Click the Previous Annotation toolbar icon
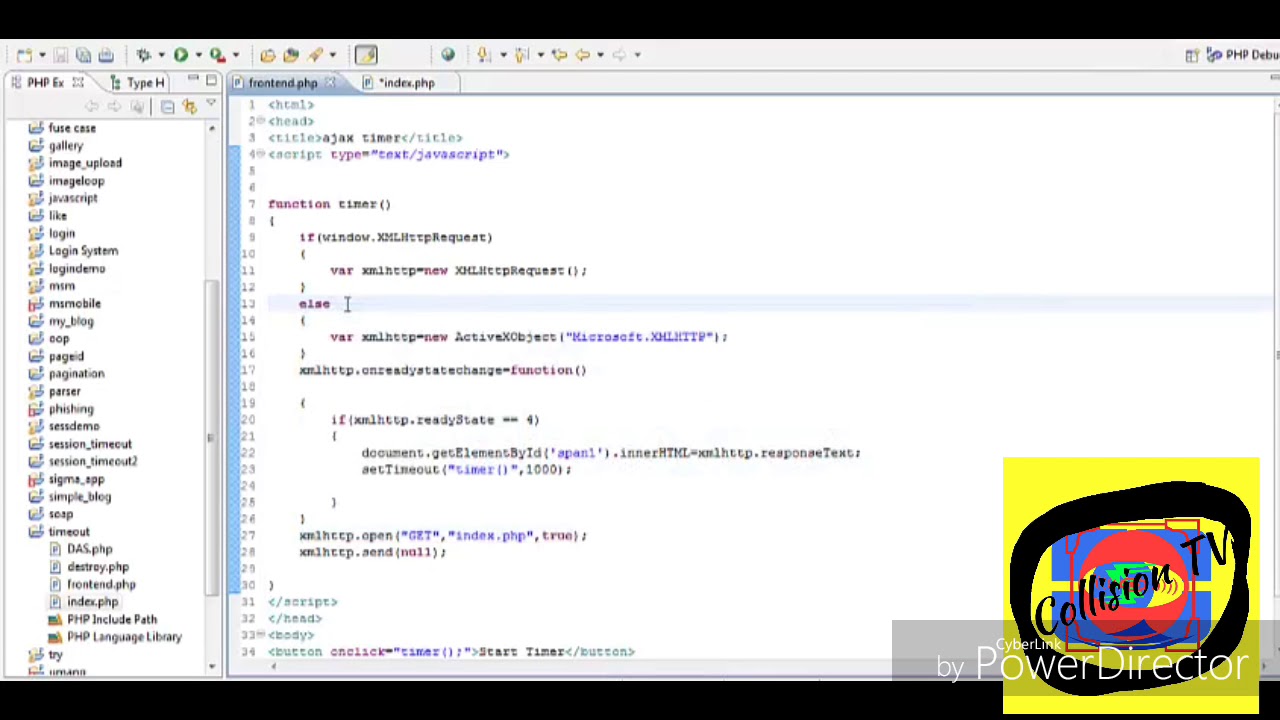 (x=521, y=55)
